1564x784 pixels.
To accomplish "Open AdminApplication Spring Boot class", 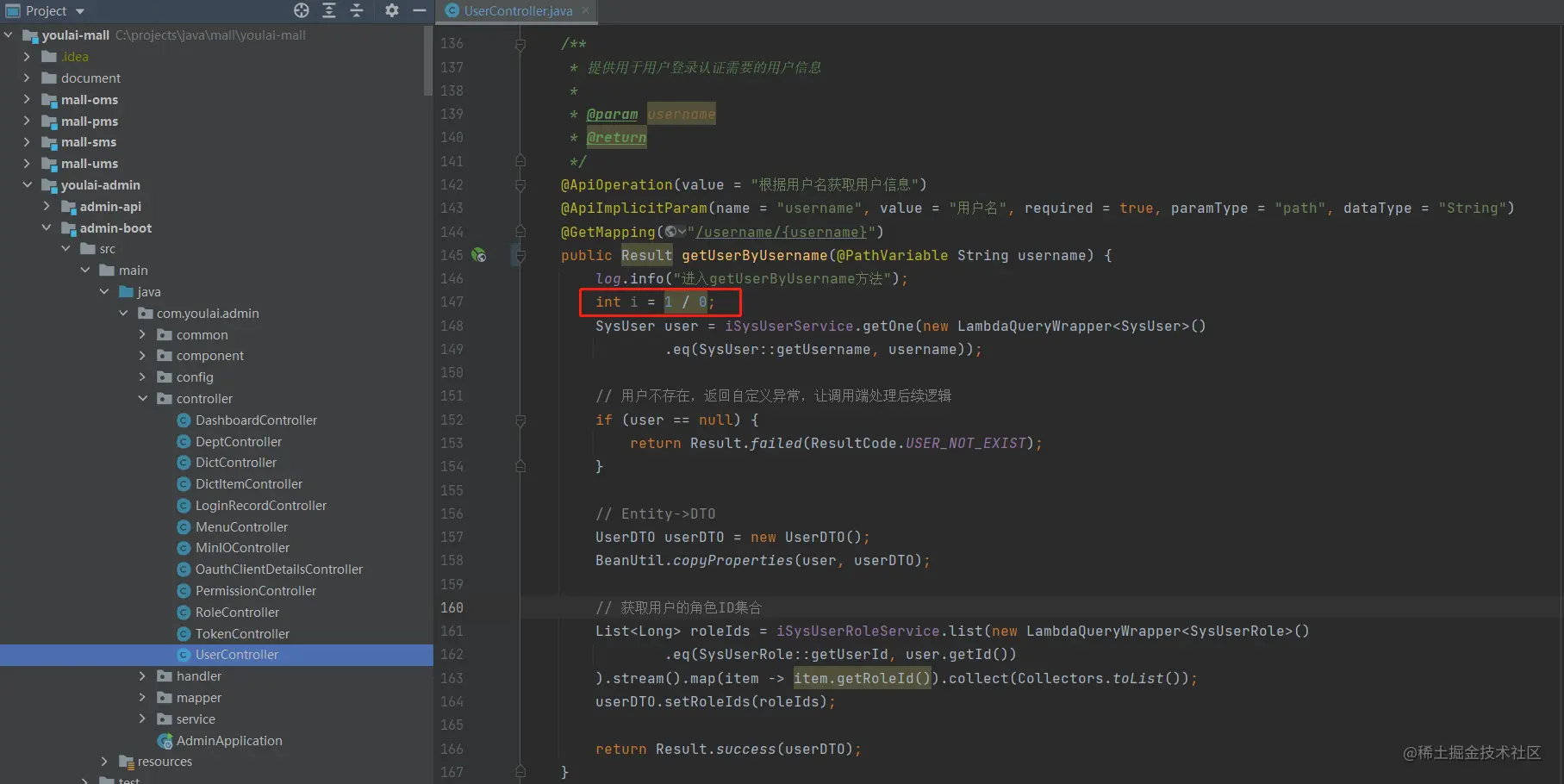I will coord(229,740).
